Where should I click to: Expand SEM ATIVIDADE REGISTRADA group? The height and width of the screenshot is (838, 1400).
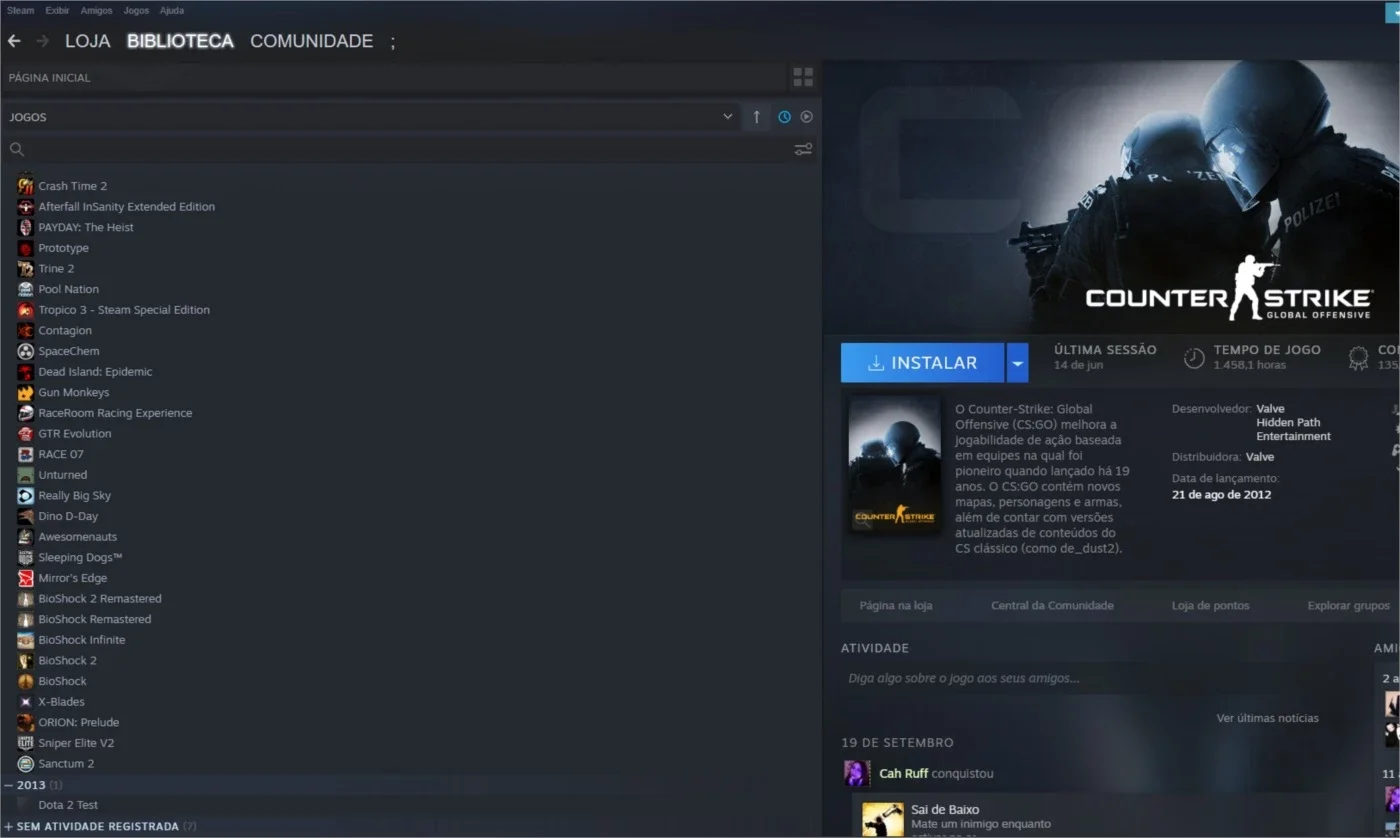(x=9, y=827)
